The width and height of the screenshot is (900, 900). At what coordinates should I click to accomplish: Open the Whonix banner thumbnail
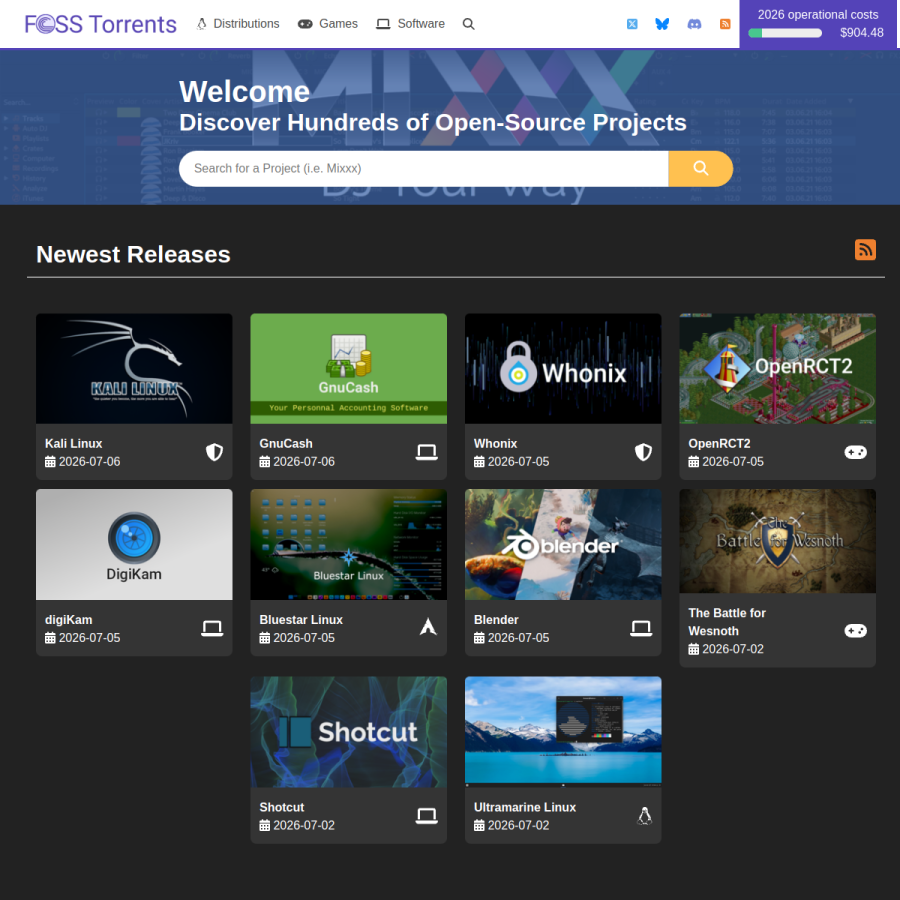563,368
